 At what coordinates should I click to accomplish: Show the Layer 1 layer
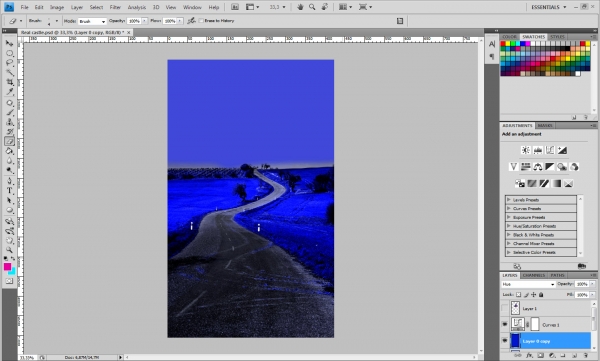tap(505, 308)
